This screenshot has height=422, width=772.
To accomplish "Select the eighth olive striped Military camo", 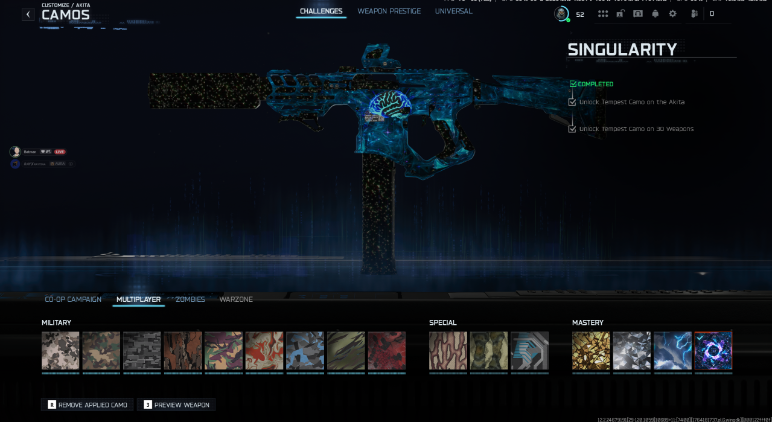I will tap(346, 351).
